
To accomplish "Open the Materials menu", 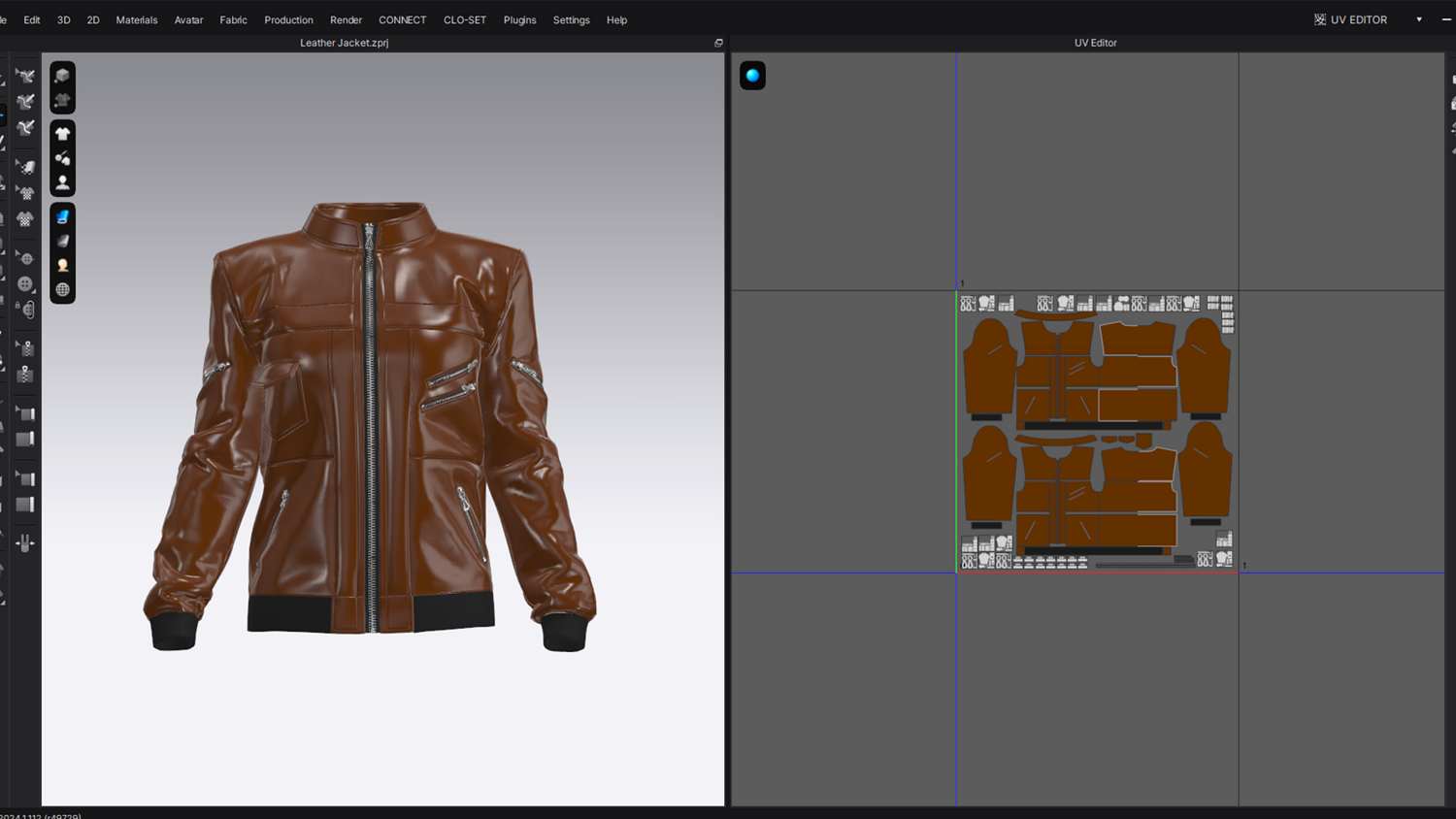I will (137, 19).
